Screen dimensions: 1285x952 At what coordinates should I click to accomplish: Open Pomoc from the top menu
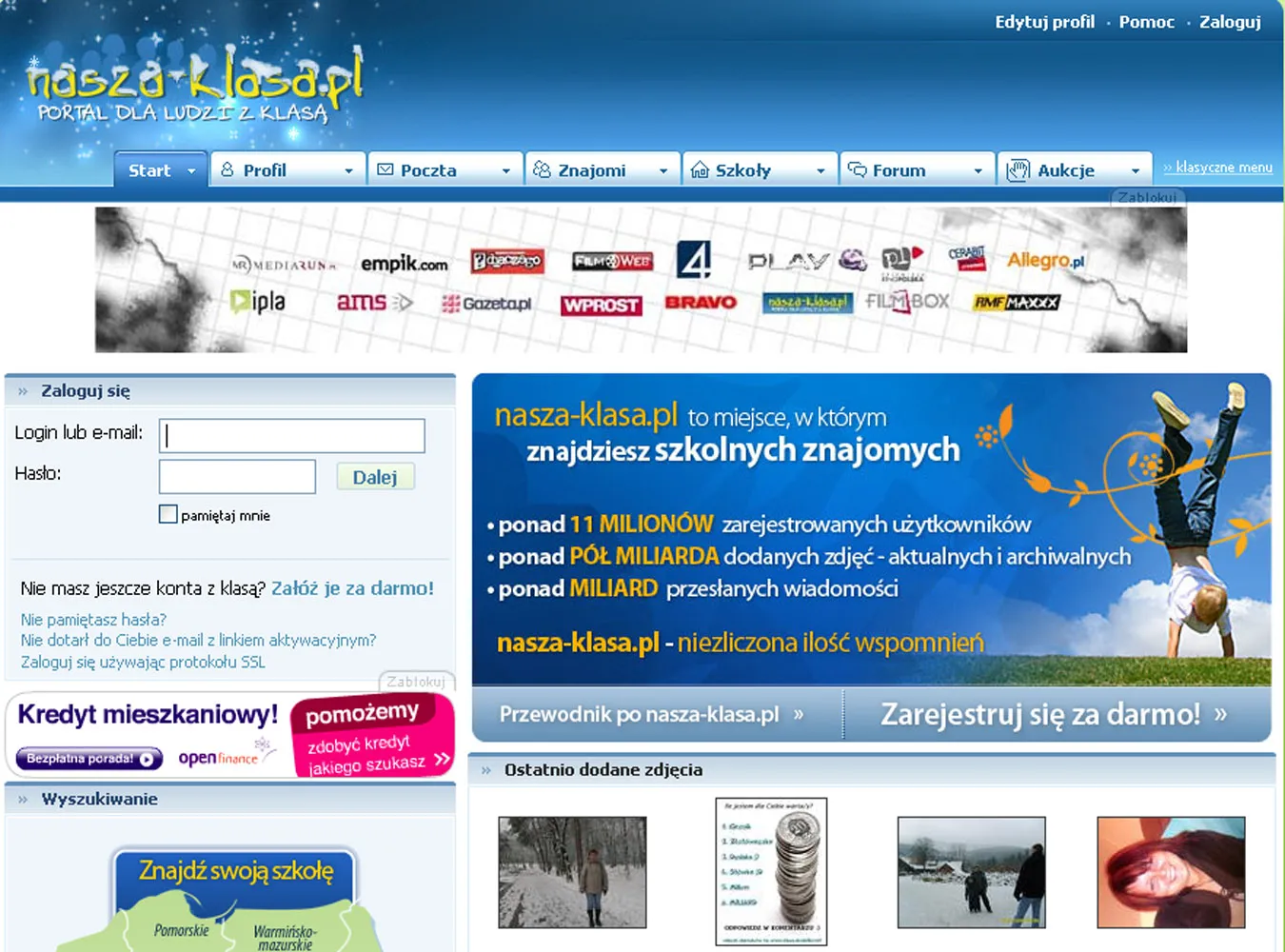1146,21
